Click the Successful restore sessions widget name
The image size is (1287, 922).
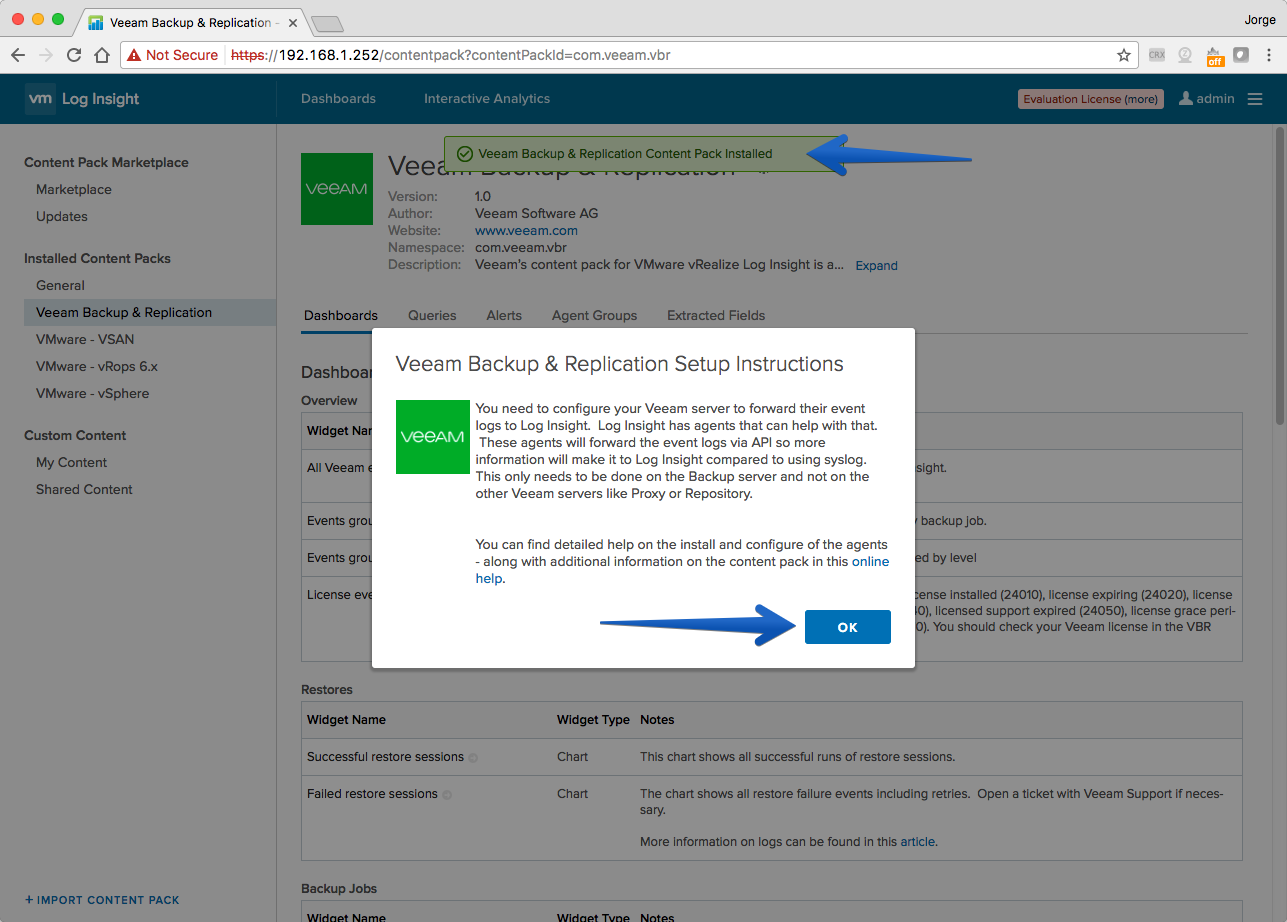pos(385,757)
